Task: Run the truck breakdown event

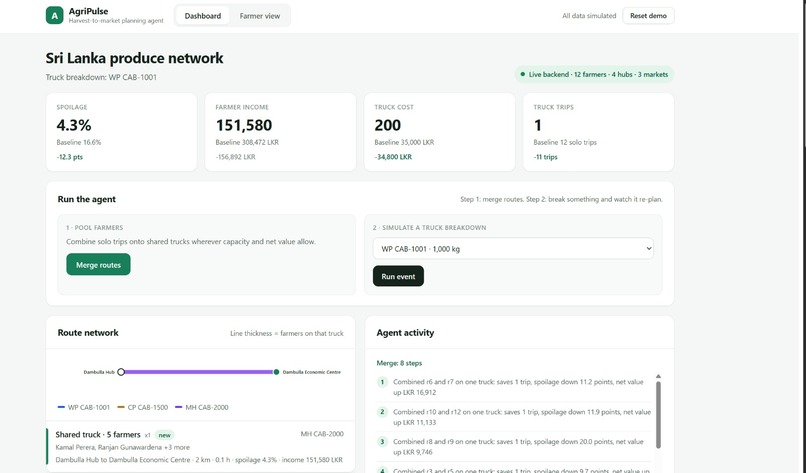Action: (398, 276)
